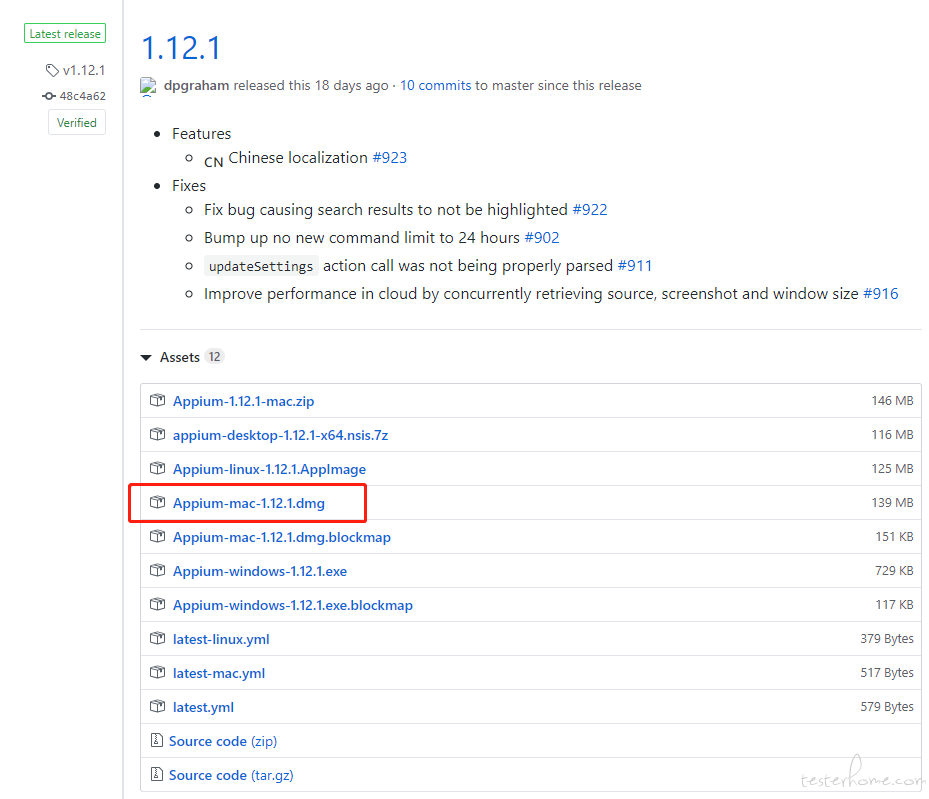This screenshot has height=799, width=929.
Task: Open pull request #923
Action: (x=390, y=158)
